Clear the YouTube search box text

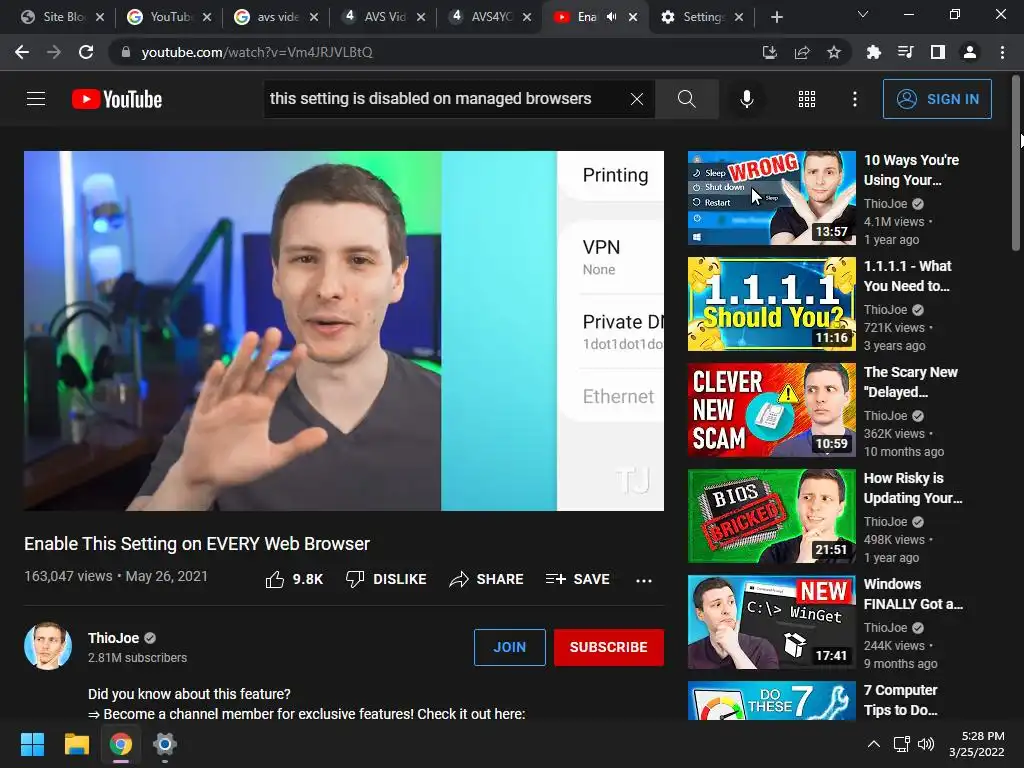[637, 99]
